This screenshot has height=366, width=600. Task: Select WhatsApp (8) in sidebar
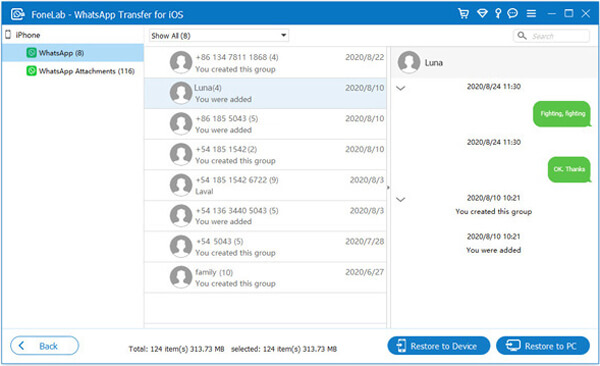click(73, 53)
